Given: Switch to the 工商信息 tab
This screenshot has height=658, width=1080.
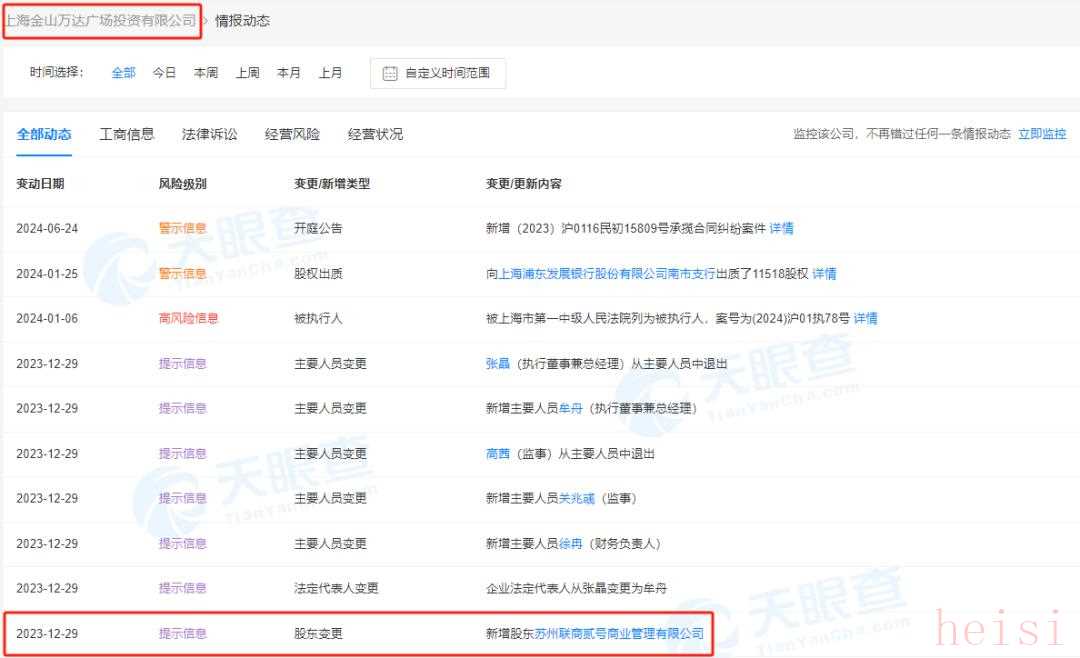Looking at the screenshot, I should coord(127,134).
